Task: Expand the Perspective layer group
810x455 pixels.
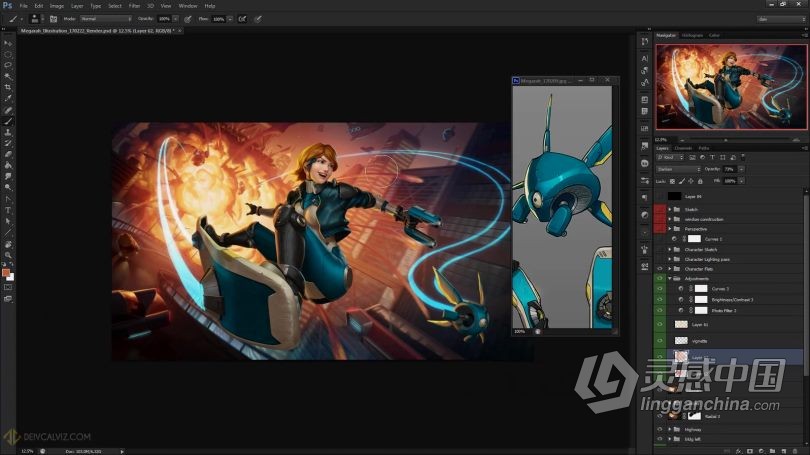Action: tap(670, 229)
